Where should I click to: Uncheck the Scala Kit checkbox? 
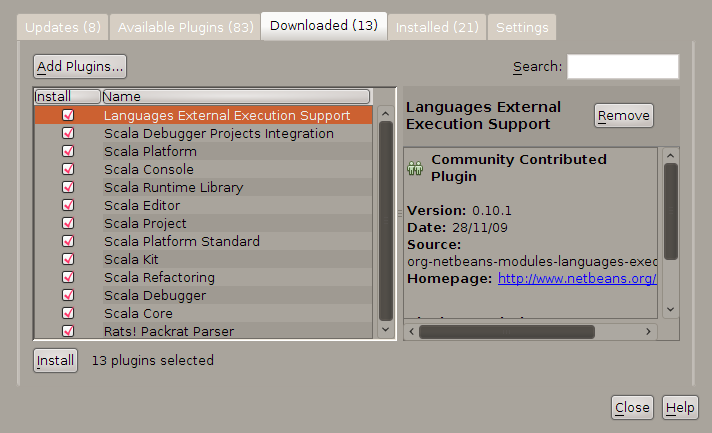coord(68,259)
